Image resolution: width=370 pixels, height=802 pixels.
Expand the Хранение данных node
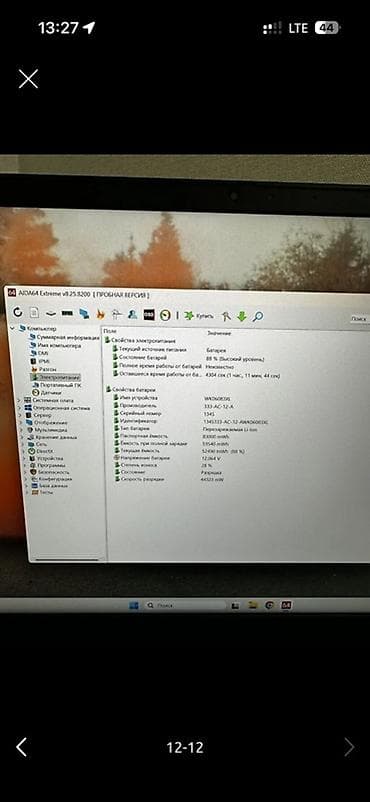point(23,437)
